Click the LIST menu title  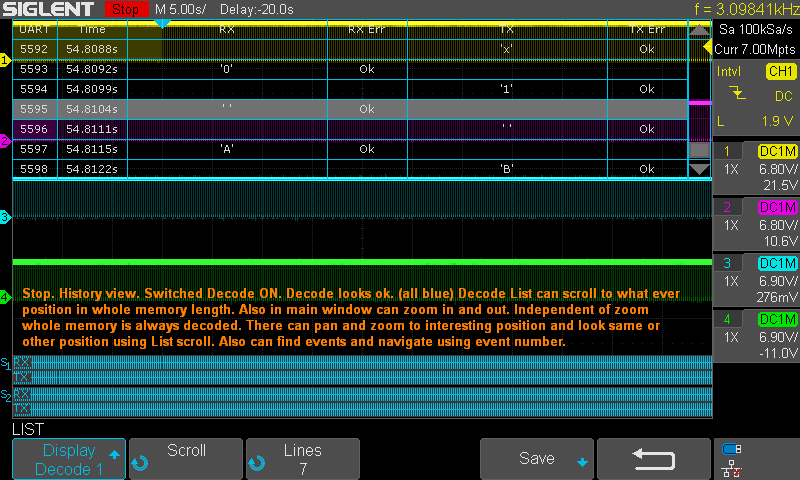28,430
